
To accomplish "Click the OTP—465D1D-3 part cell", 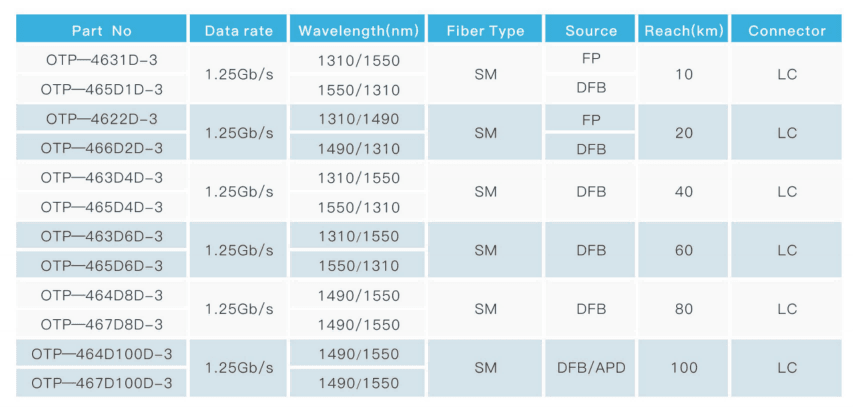I will [x=101, y=90].
